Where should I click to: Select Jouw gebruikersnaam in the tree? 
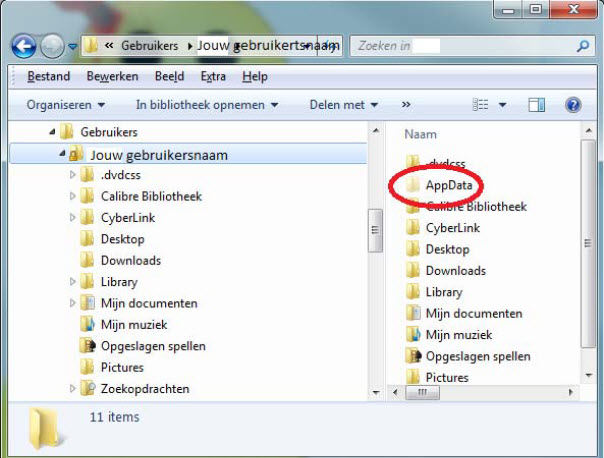(x=159, y=155)
